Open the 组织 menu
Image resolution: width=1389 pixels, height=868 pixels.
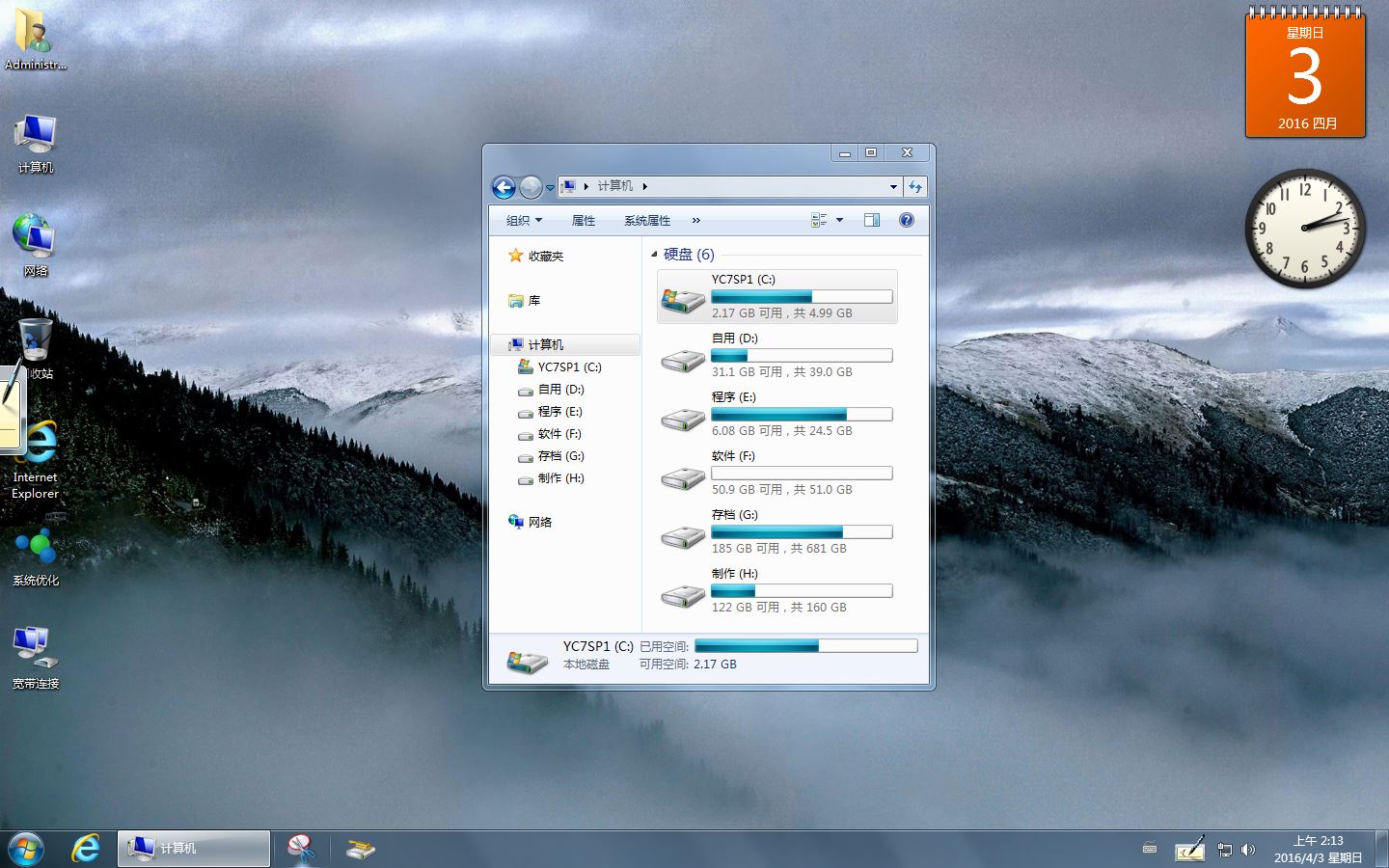point(524,221)
